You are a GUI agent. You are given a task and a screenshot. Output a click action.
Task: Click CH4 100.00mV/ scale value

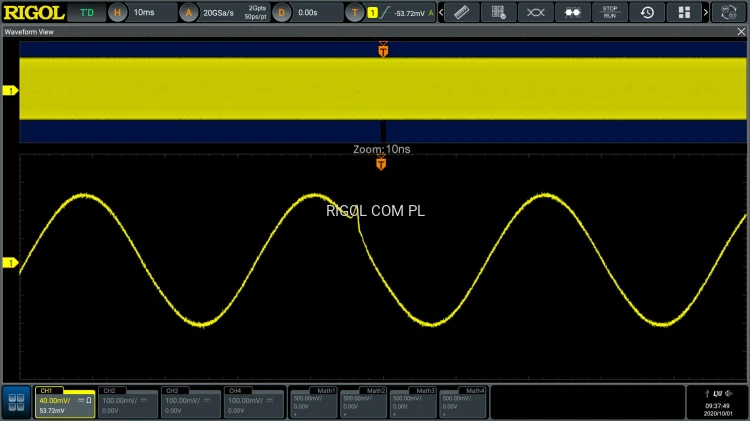(243, 401)
